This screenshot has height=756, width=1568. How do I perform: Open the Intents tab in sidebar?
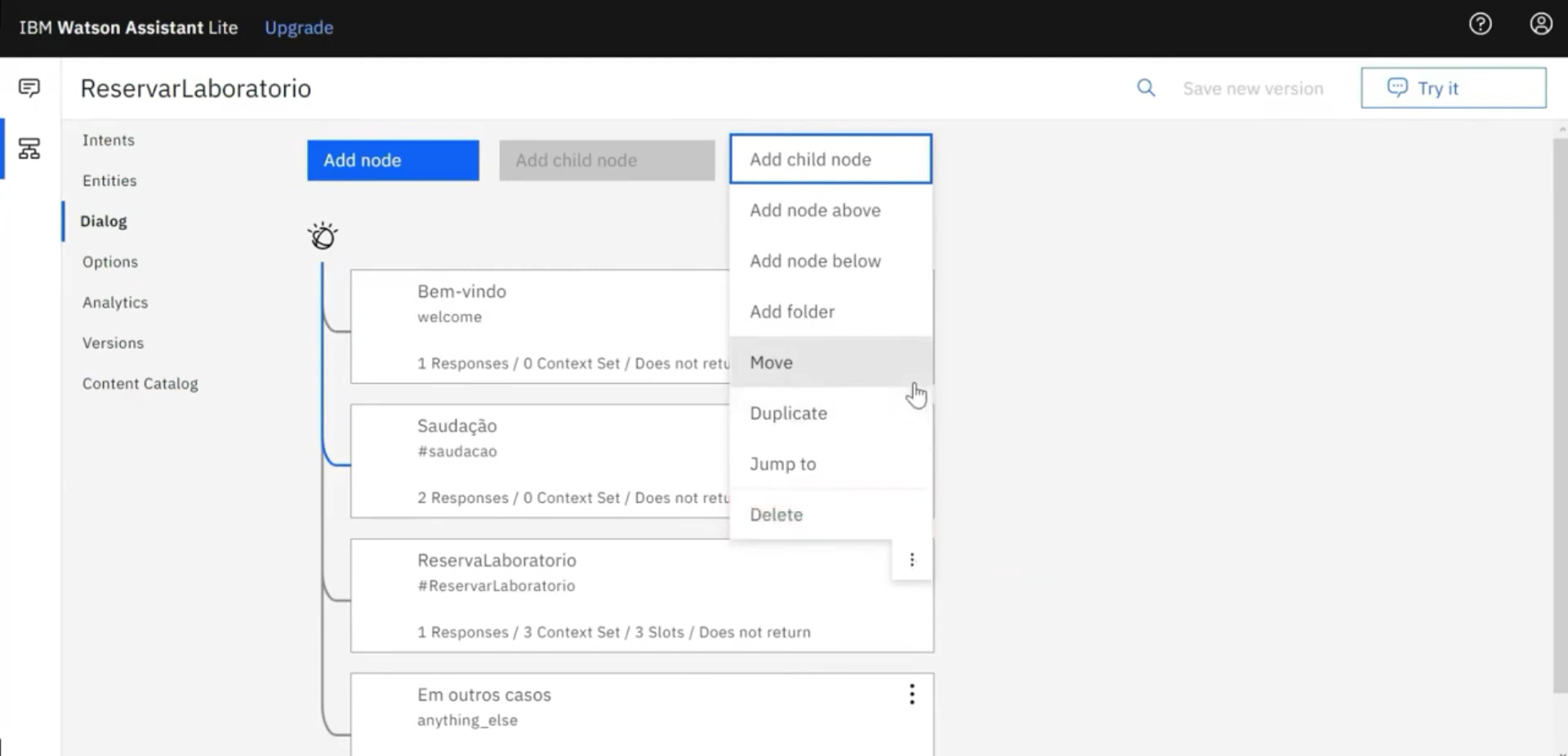coord(109,140)
